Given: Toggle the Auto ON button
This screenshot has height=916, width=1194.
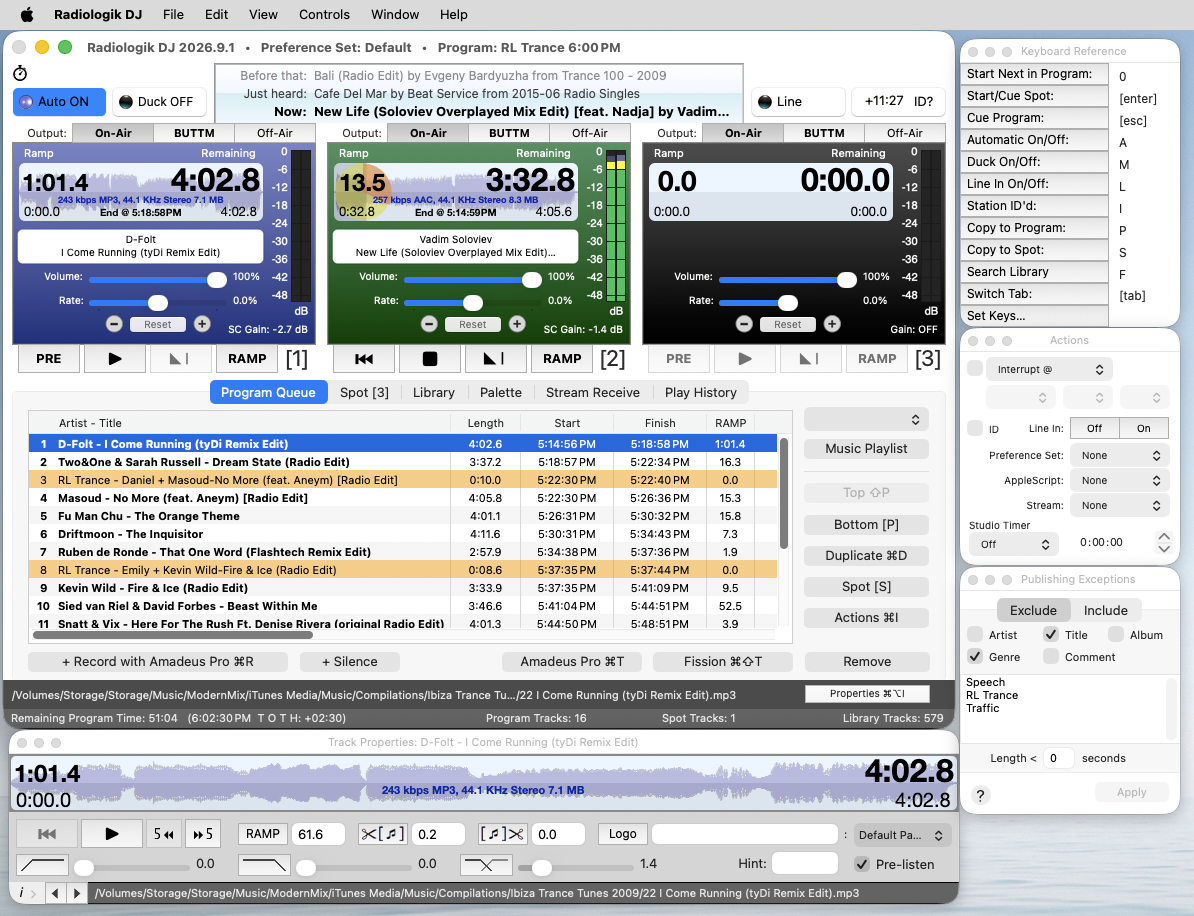Looking at the screenshot, I should 59,102.
